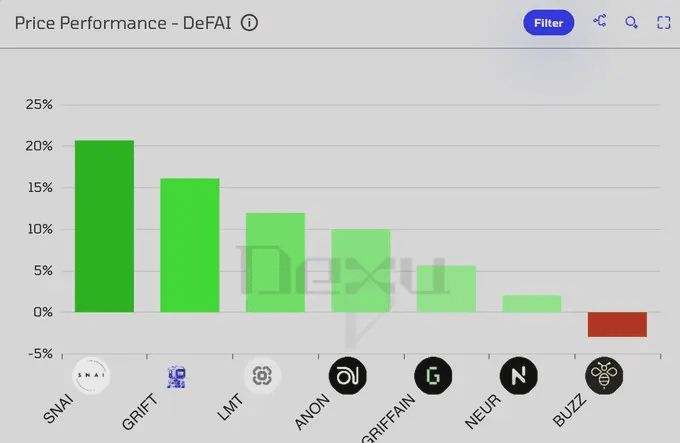
Task: Open the share icon in the header
Action: coord(600,21)
